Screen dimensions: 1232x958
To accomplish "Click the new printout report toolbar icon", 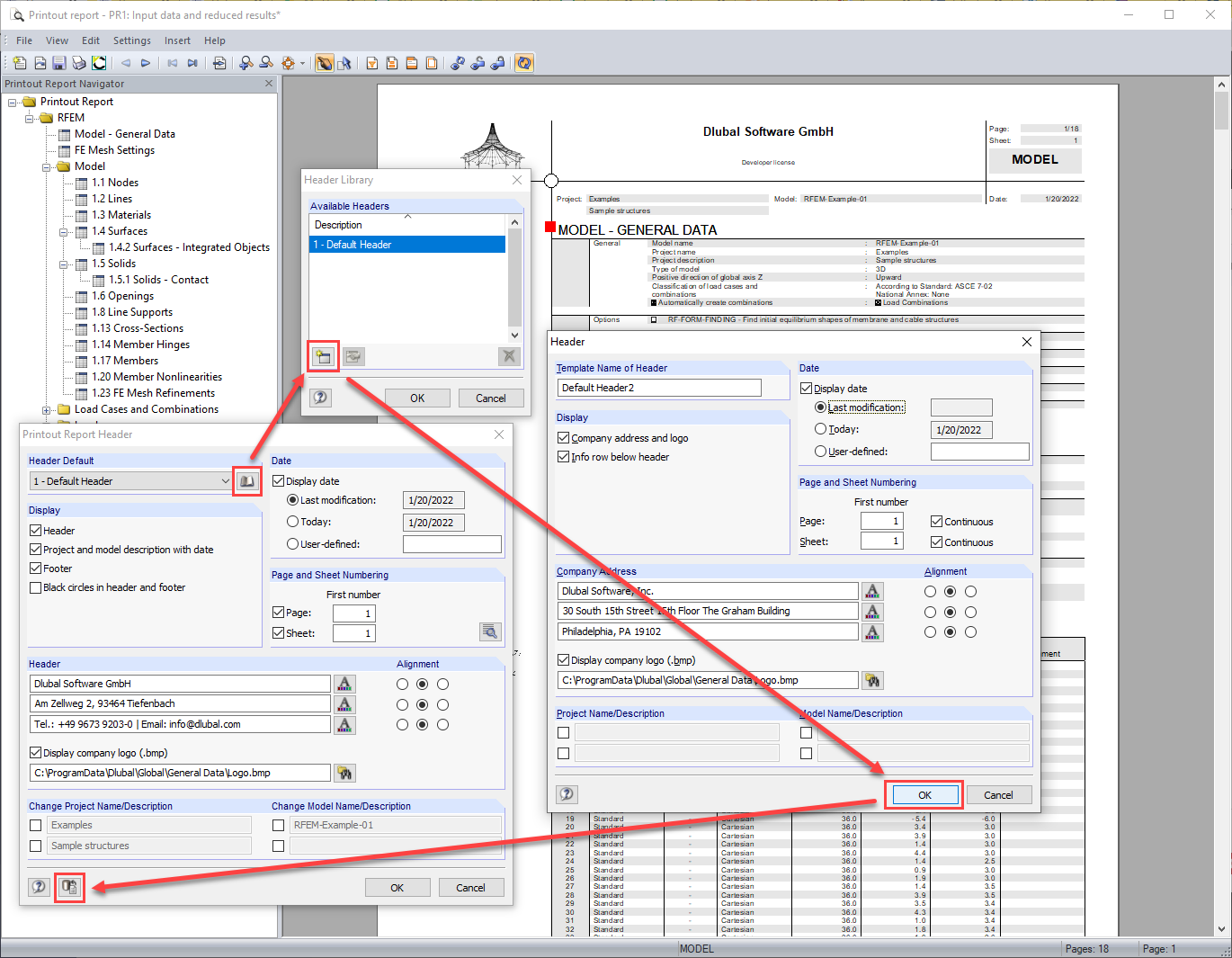I will coord(20,63).
